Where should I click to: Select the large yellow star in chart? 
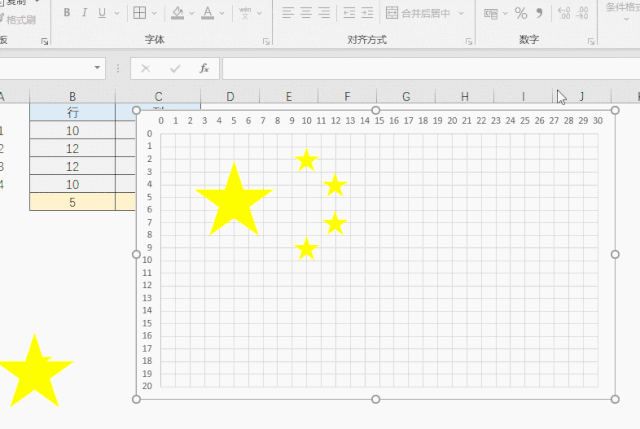coord(234,204)
